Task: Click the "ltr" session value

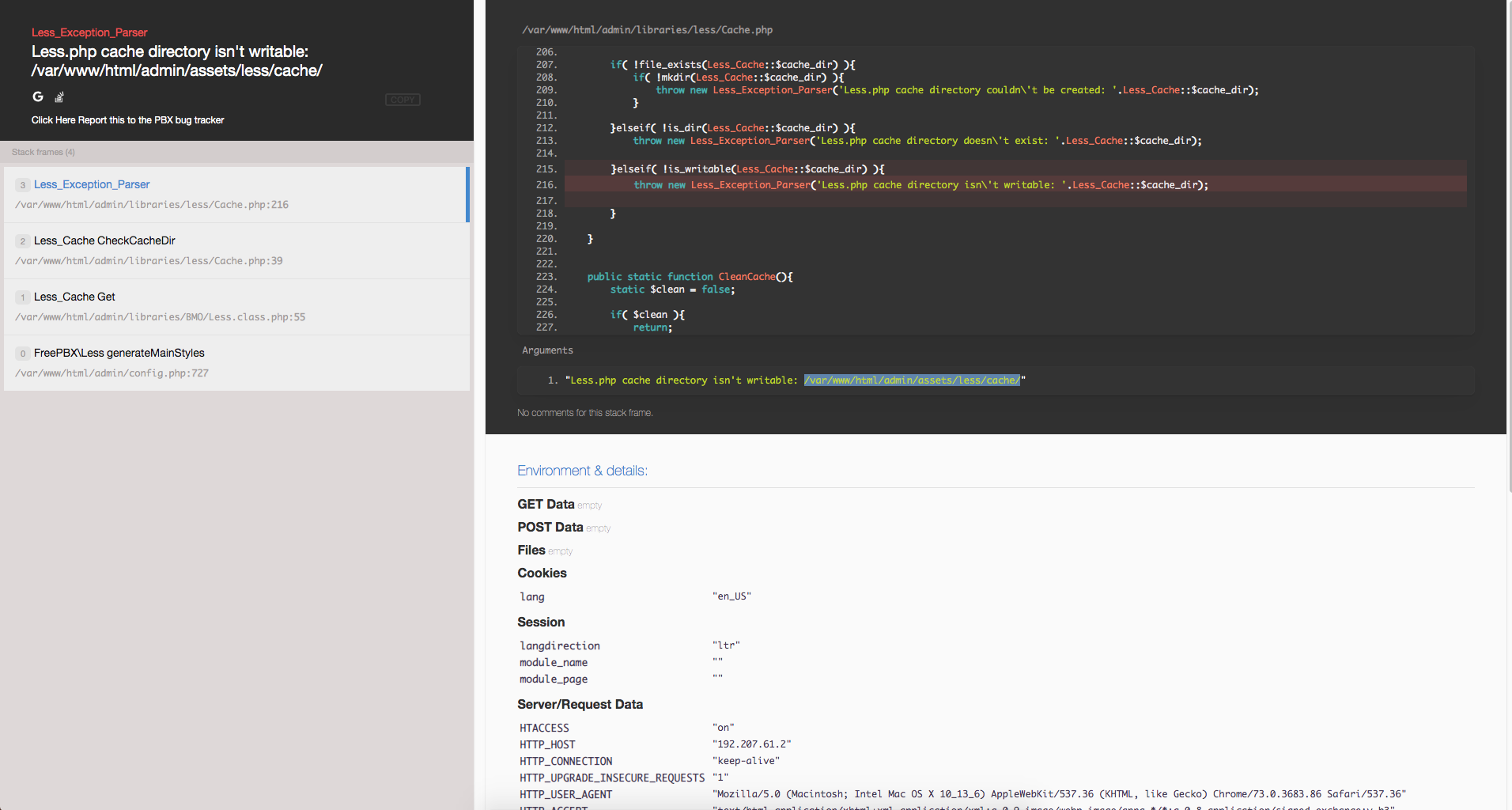Action: [726, 645]
